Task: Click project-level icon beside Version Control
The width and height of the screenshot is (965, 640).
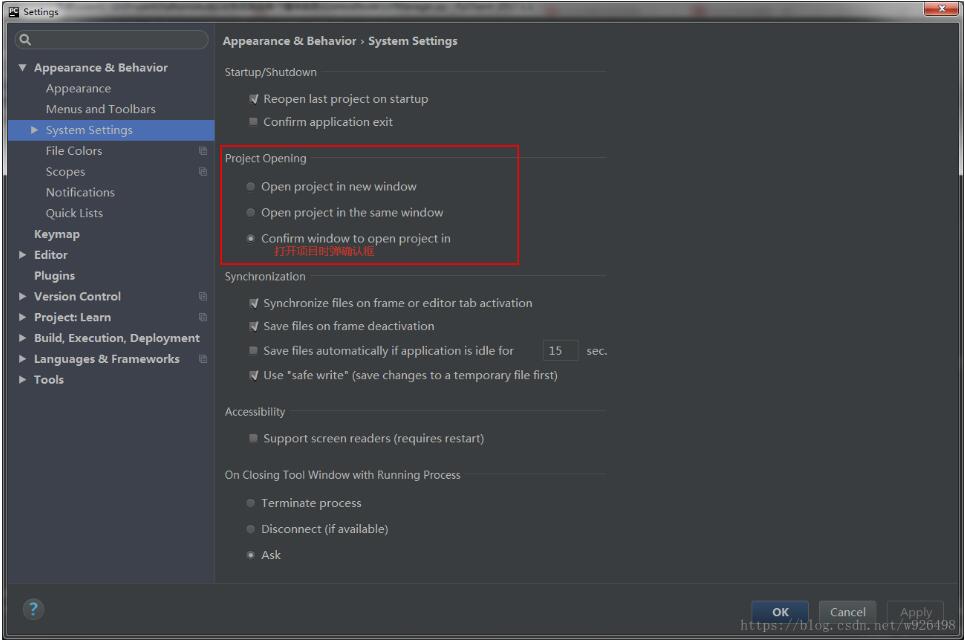Action: pyautogui.click(x=203, y=297)
